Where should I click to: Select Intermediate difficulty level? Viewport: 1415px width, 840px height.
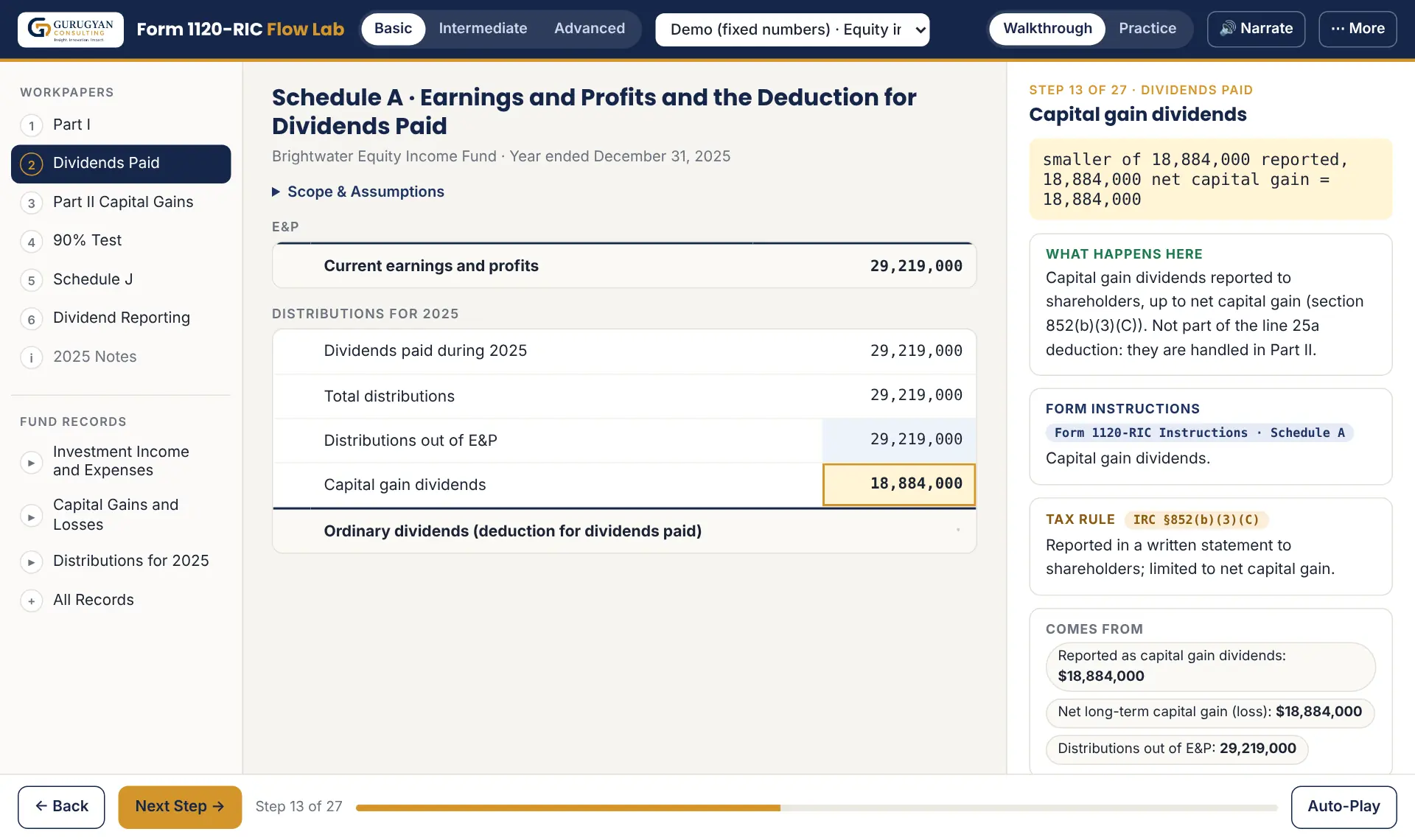[x=483, y=29]
